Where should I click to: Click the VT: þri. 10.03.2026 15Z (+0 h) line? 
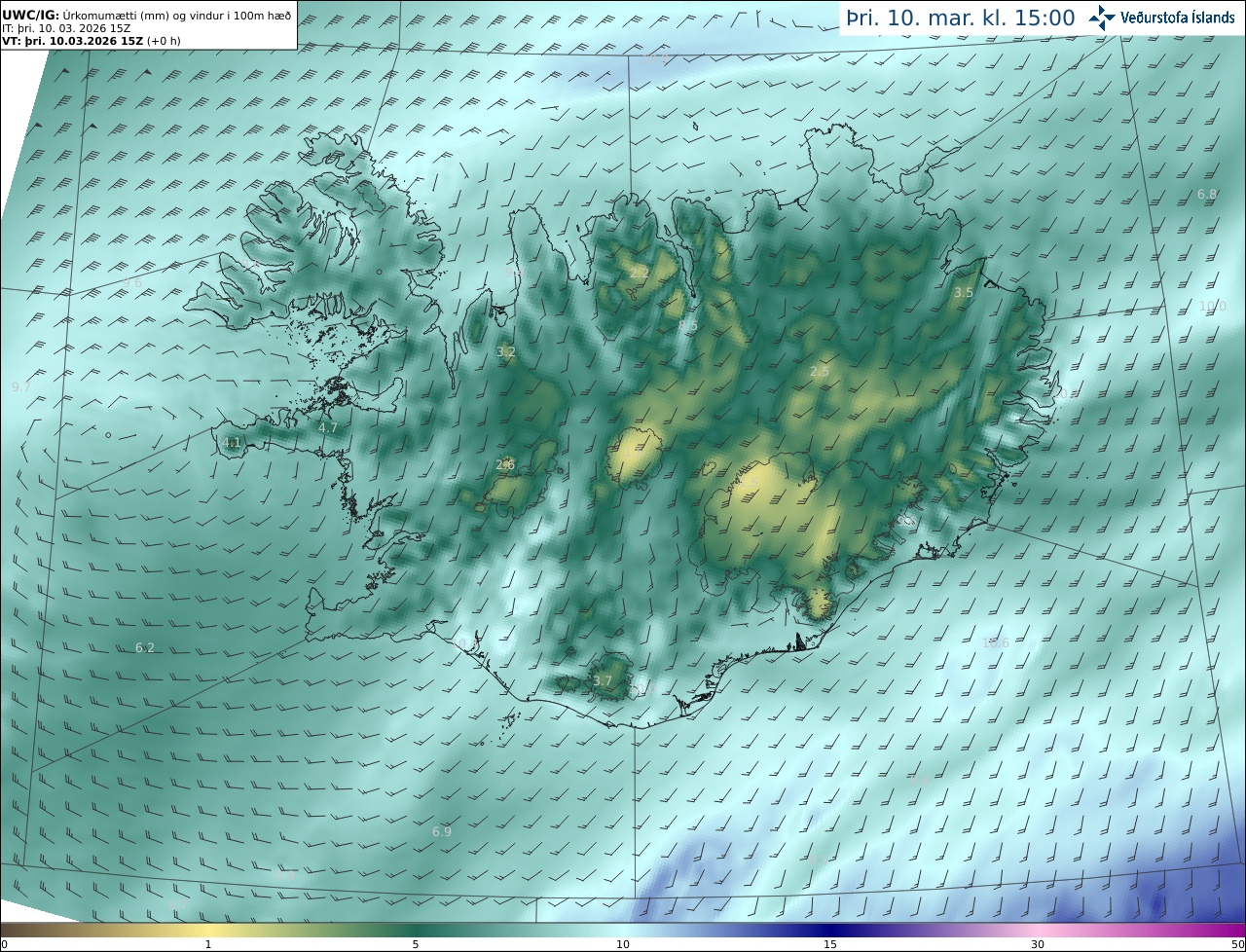click(x=92, y=41)
